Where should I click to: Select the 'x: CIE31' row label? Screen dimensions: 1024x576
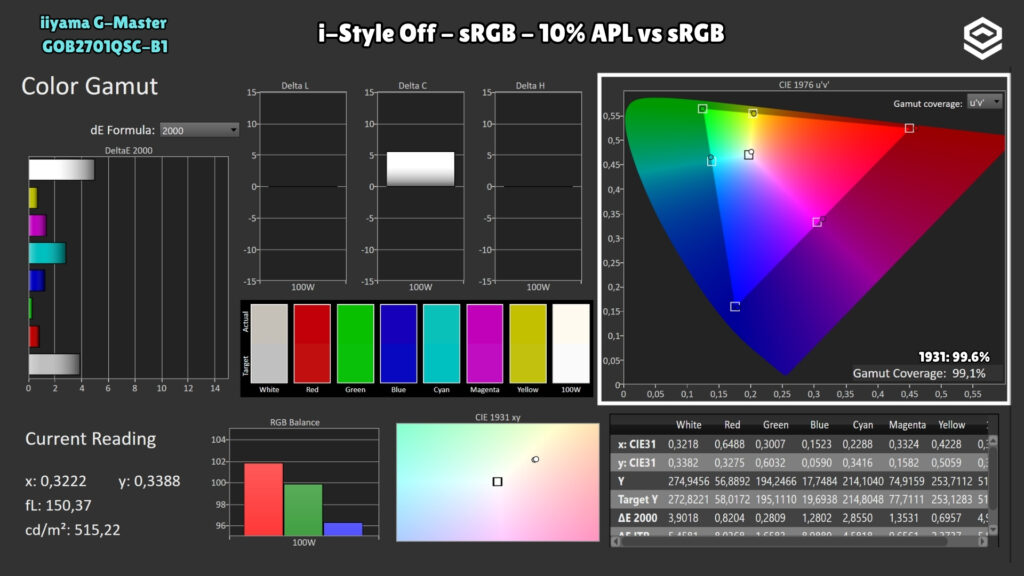tap(637, 444)
